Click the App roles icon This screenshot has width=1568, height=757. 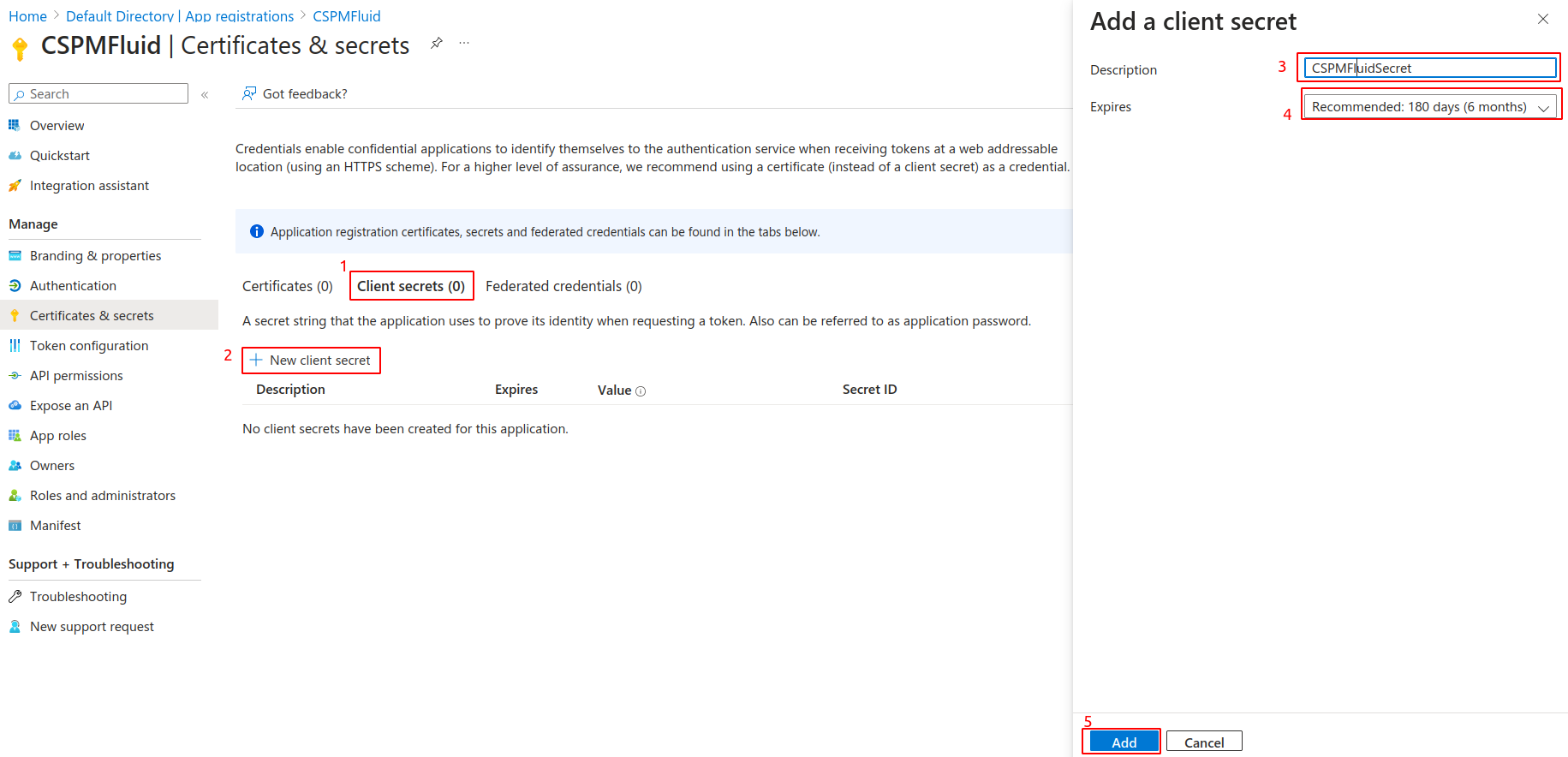coord(15,435)
